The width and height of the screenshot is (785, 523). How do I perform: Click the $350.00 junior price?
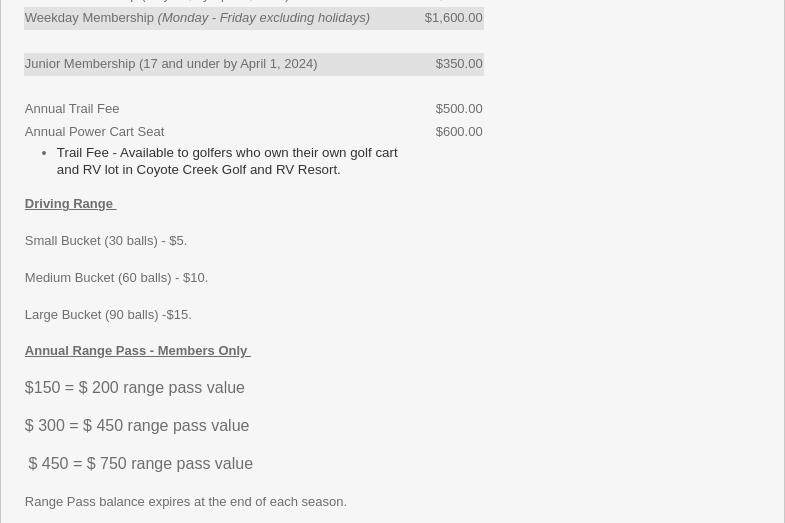(458, 63)
